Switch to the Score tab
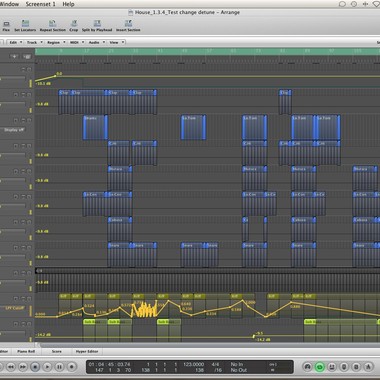 point(57,351)
